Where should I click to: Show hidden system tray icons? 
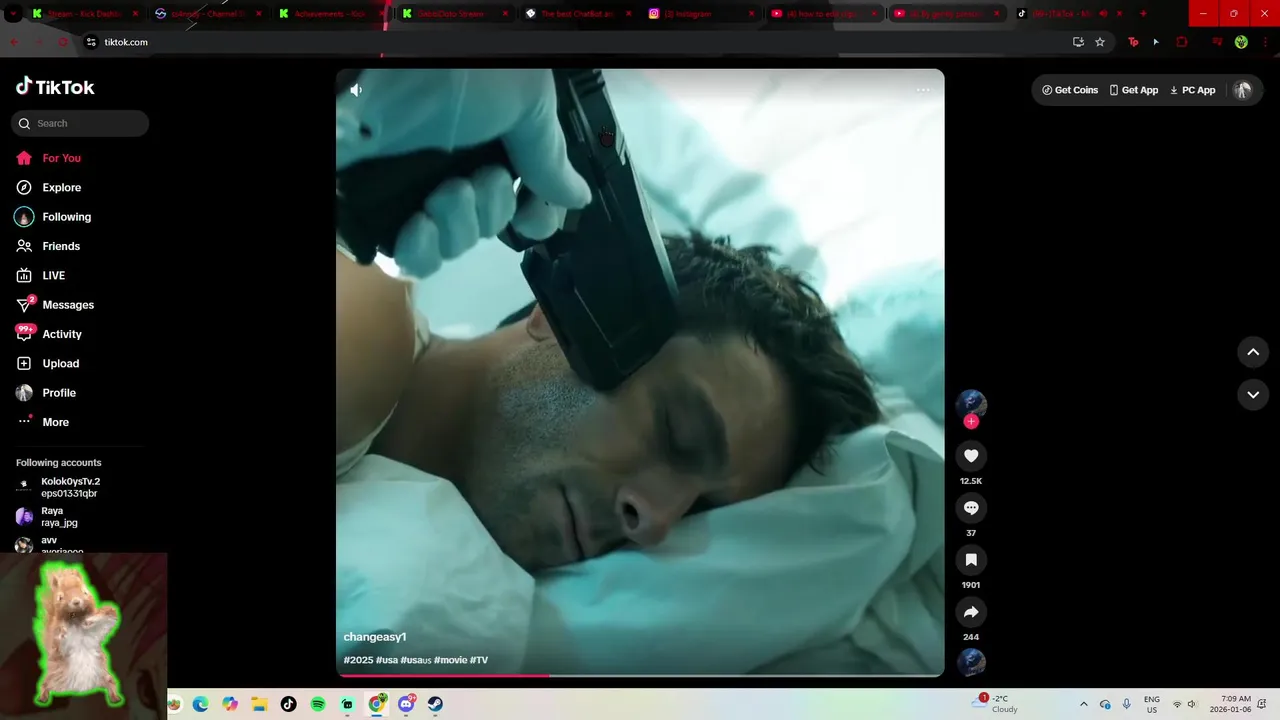pos(1083,704)
